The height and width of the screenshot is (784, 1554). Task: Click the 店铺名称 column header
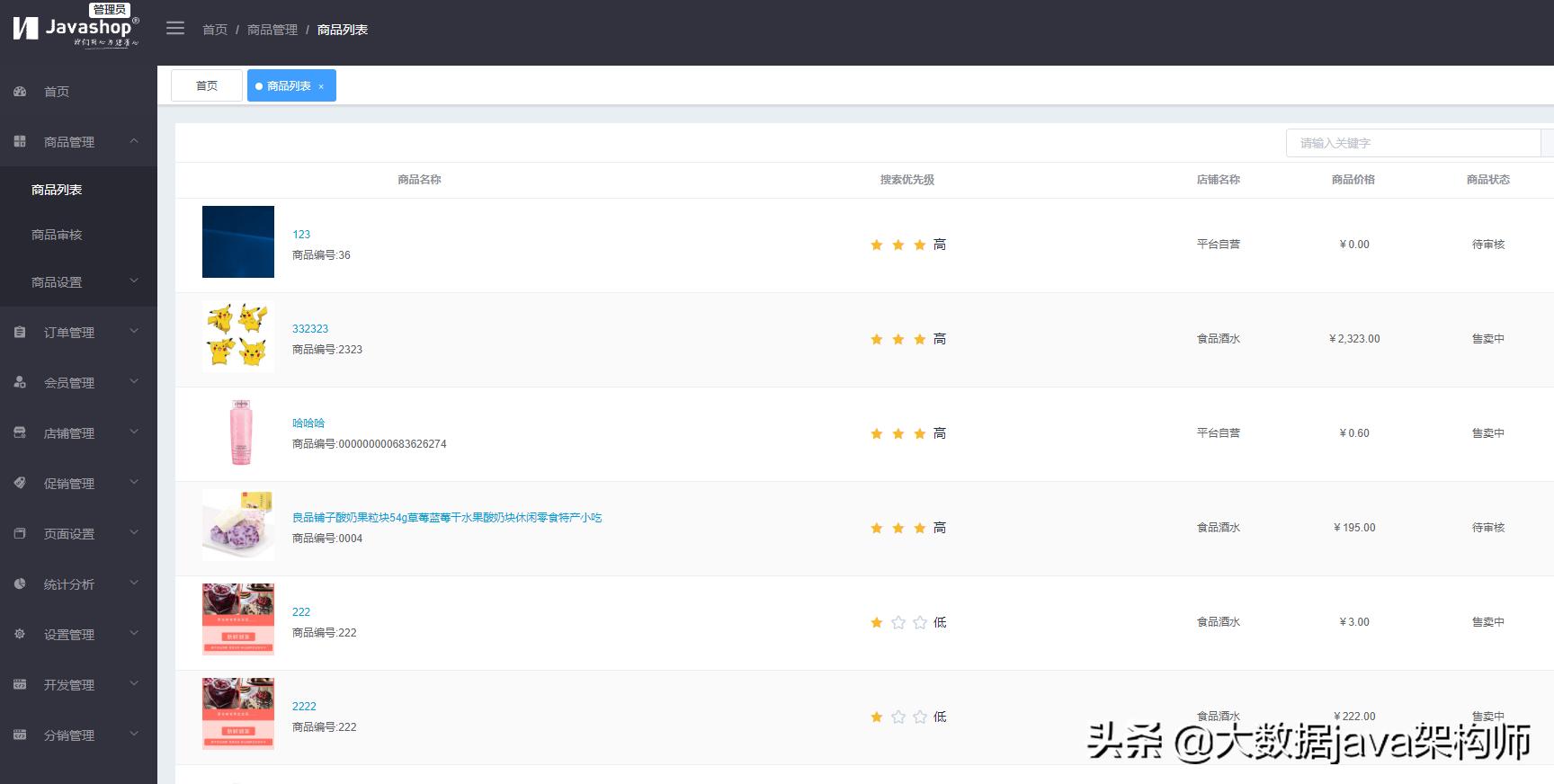pos(1219,180)
